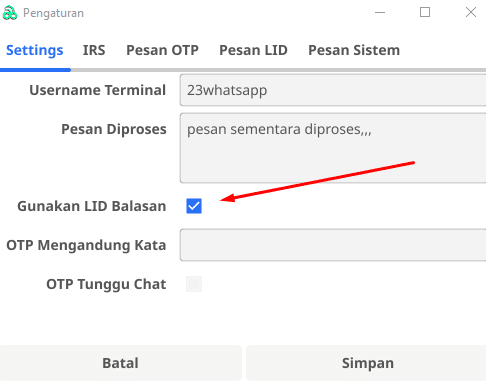The image size is (486, 384).
Task: Click the OTP Mengandung Kata label
Action: tap(86, 245)
